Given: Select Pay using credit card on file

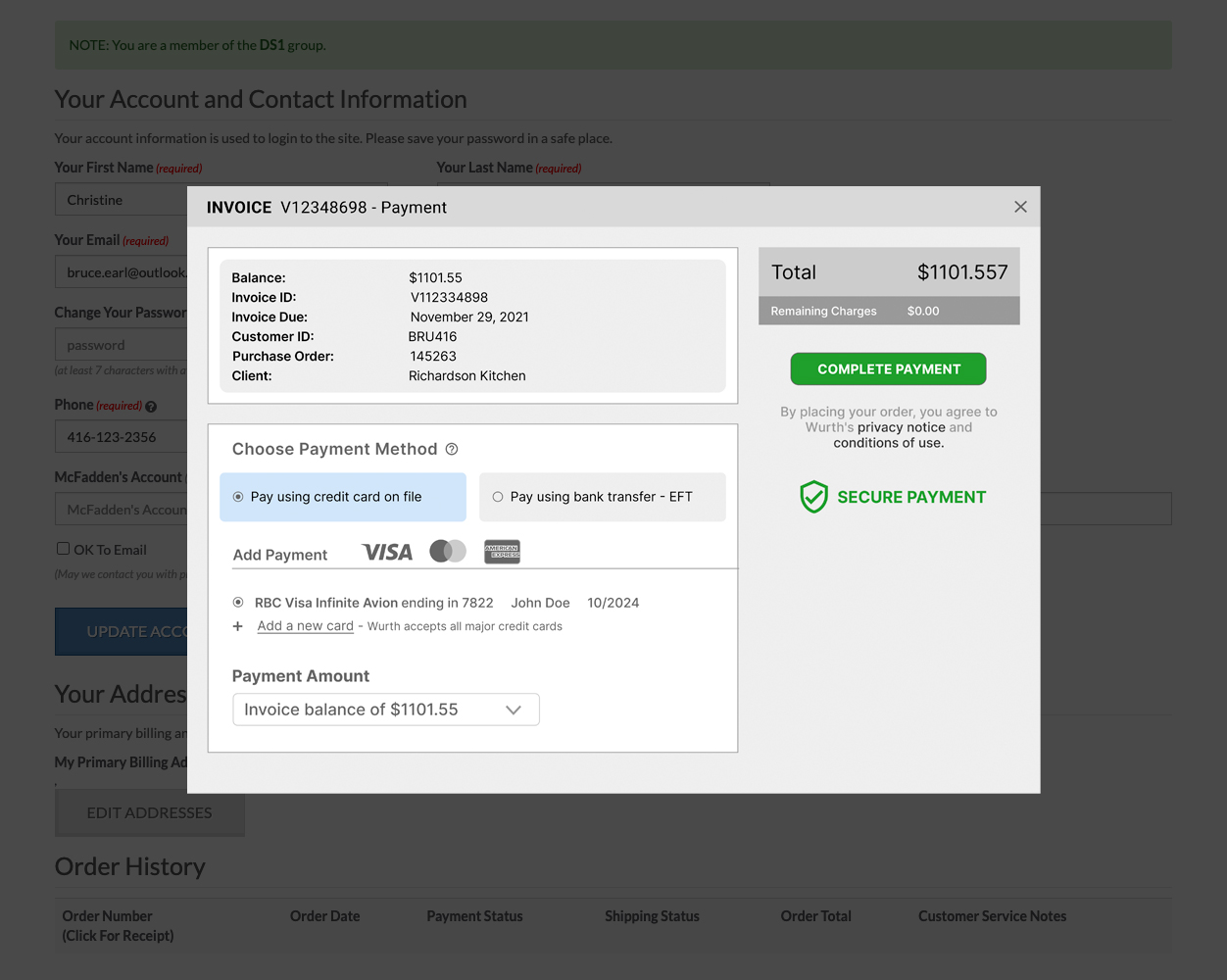Looking at the screenshot, I should click(x=343, y=497).
